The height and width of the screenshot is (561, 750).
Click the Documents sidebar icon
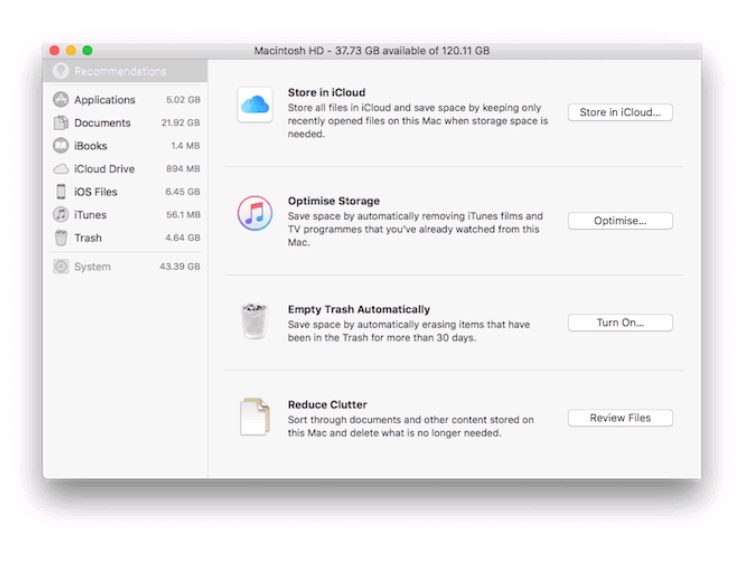tap(61, 122)
